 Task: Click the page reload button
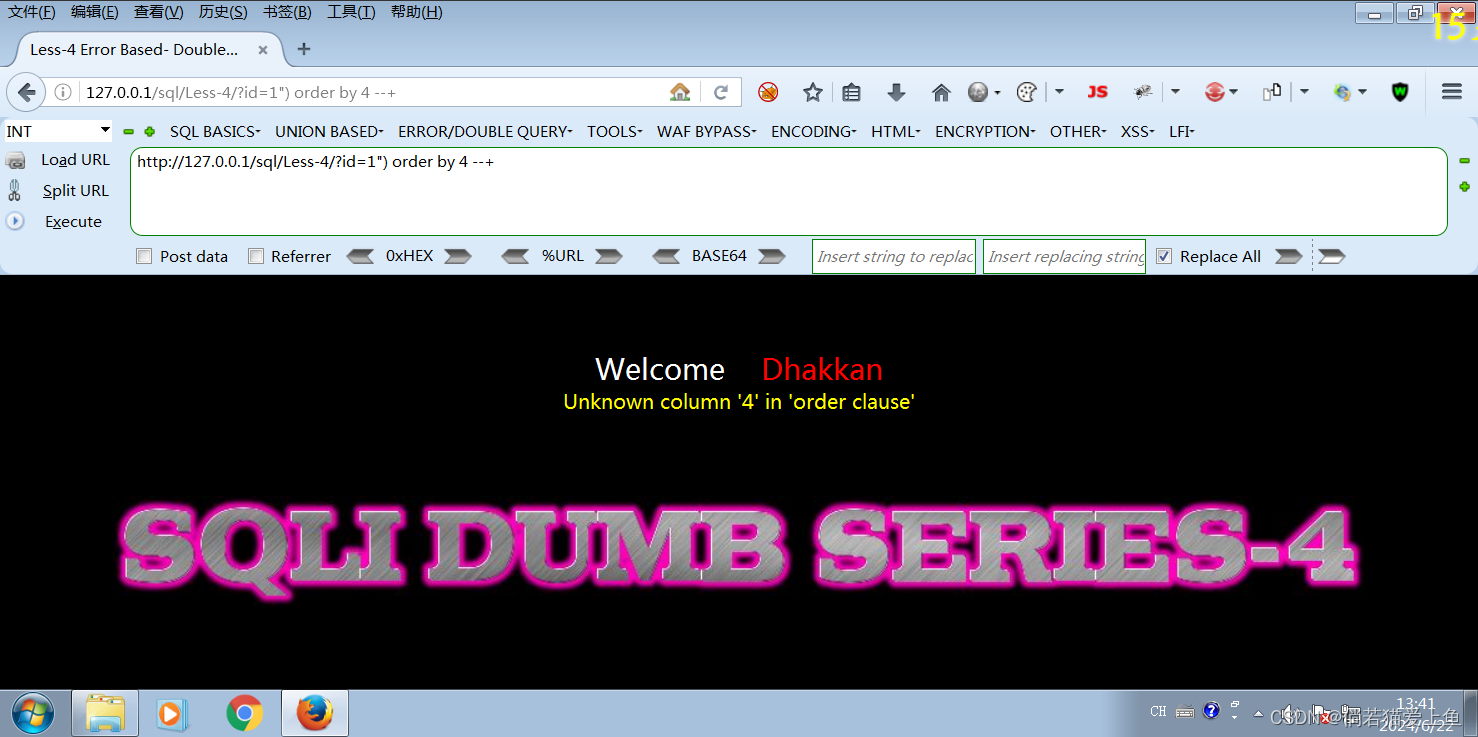click(x=722, y=91)
